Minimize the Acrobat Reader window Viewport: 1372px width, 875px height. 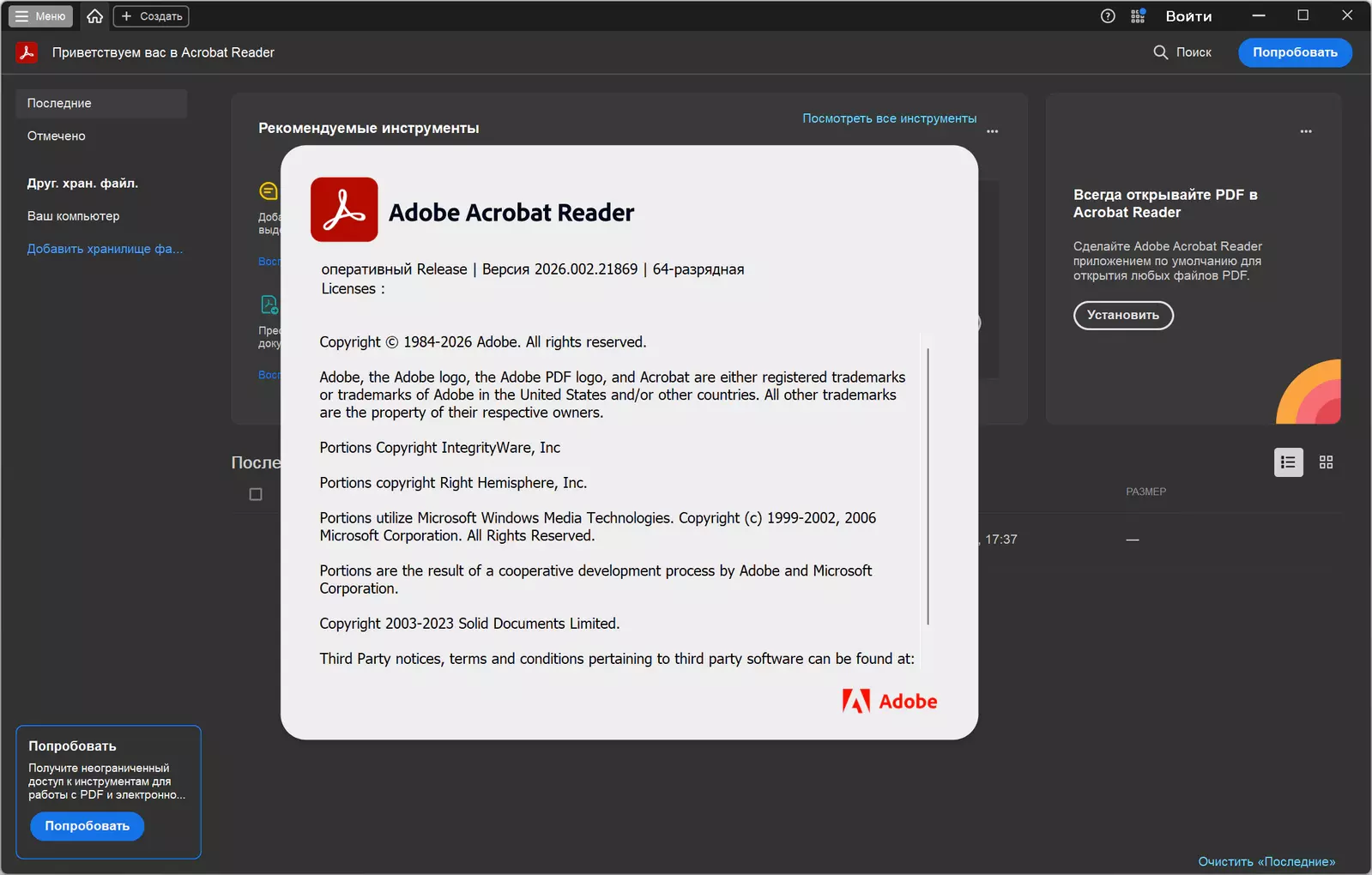(1259, 15)
